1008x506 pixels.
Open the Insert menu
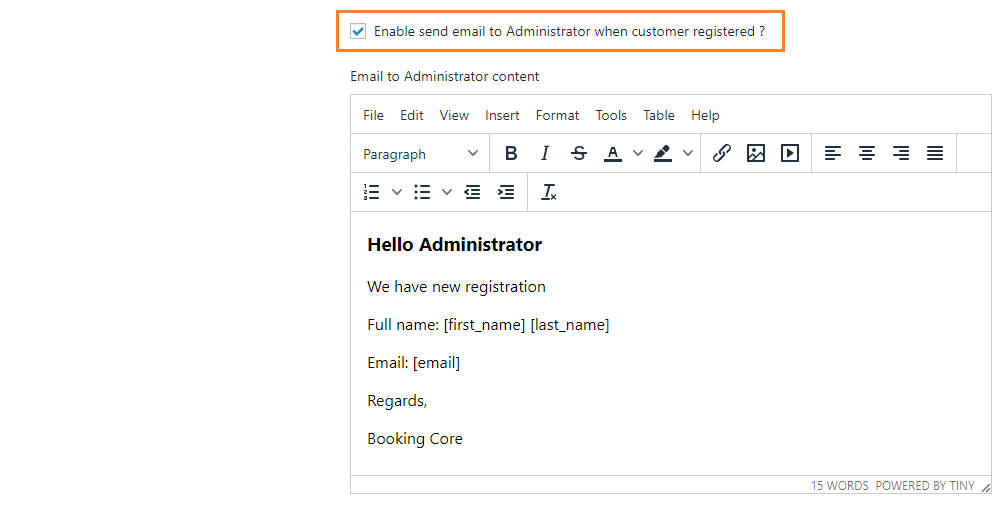(x=502, y=115)
